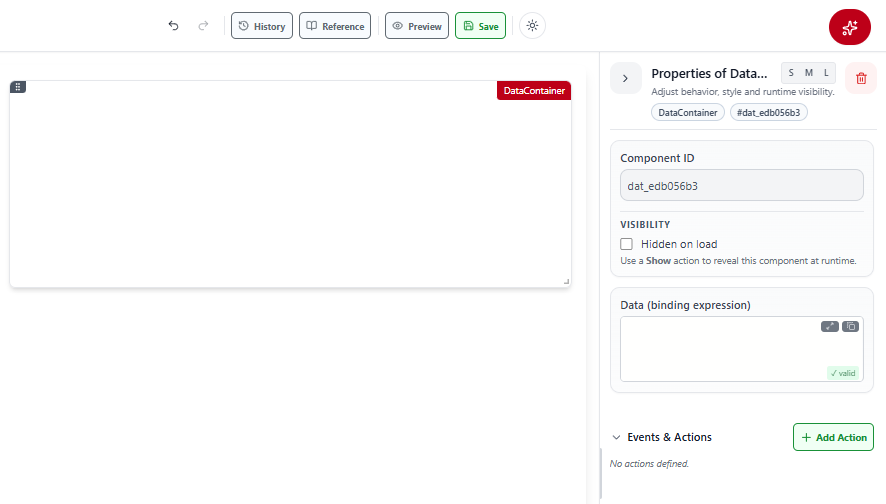Click the undo arrow icon
The height and width of the screenshot is (504, 886).
click(173, 25)
